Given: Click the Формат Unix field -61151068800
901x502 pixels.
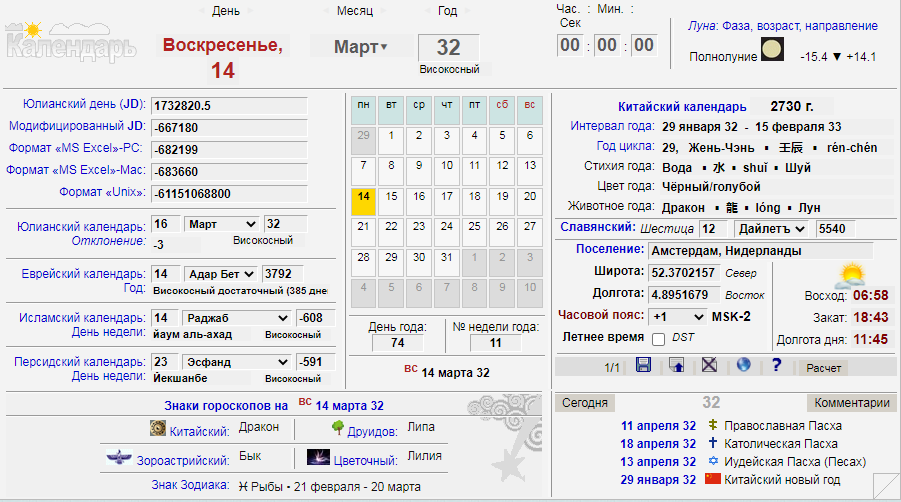Looking at the screenshot, I should (x=229, y=194).
